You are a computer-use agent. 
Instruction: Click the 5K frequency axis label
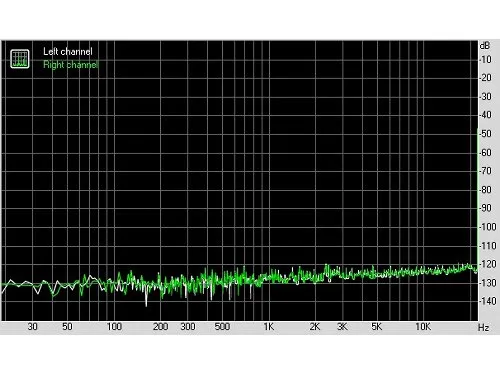click(377, 327)
